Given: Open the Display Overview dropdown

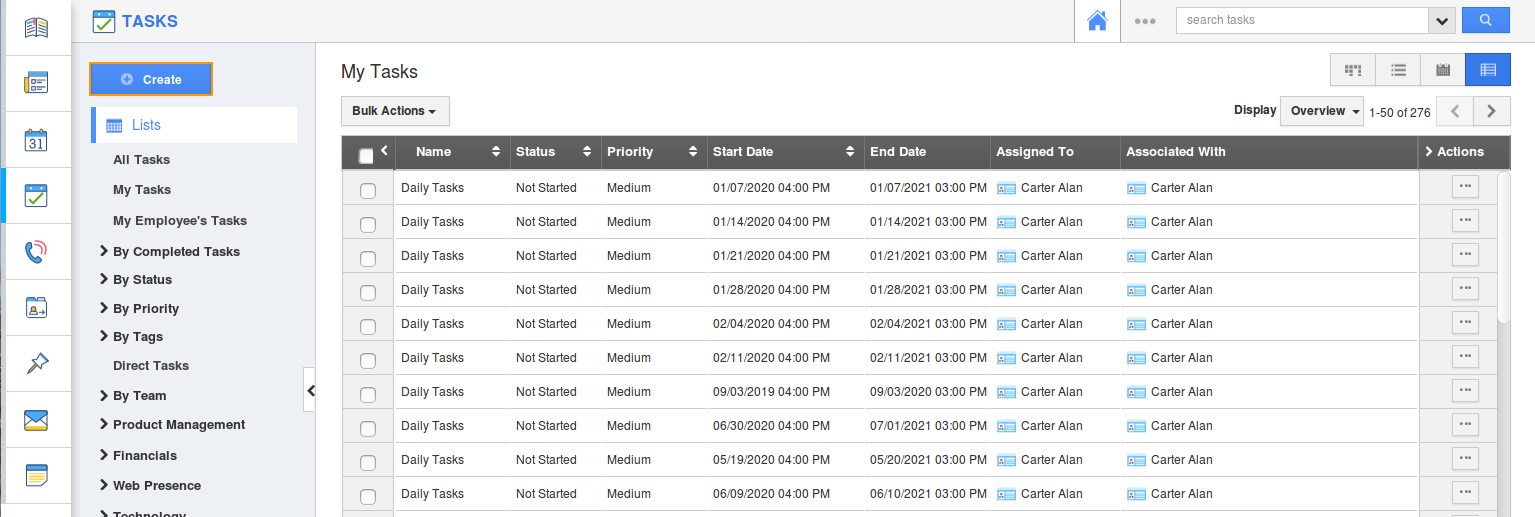Looking at the screenshot, I should (1321, 111).
